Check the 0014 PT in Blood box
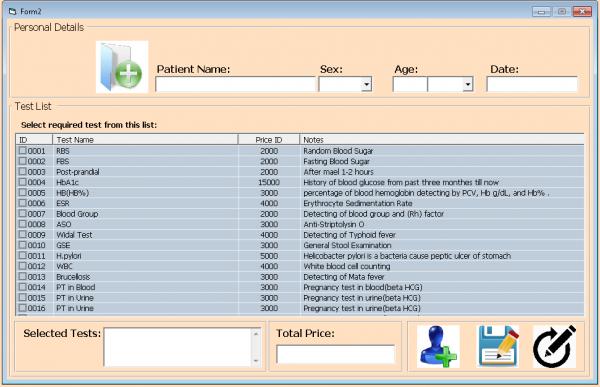 coord(23,287)
